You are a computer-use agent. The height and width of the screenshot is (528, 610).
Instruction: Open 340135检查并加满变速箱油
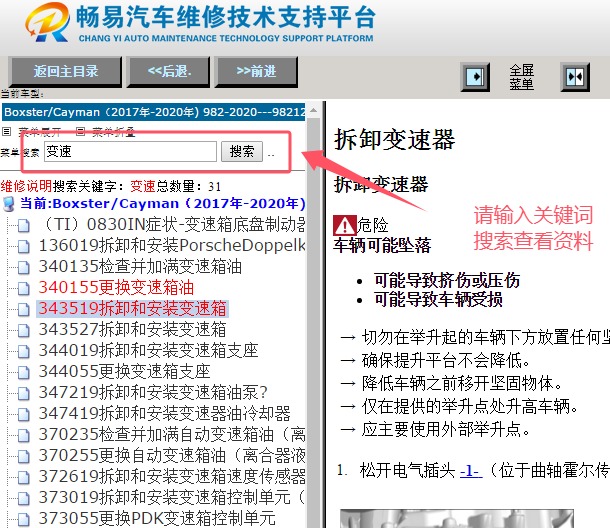coord(140,267)
